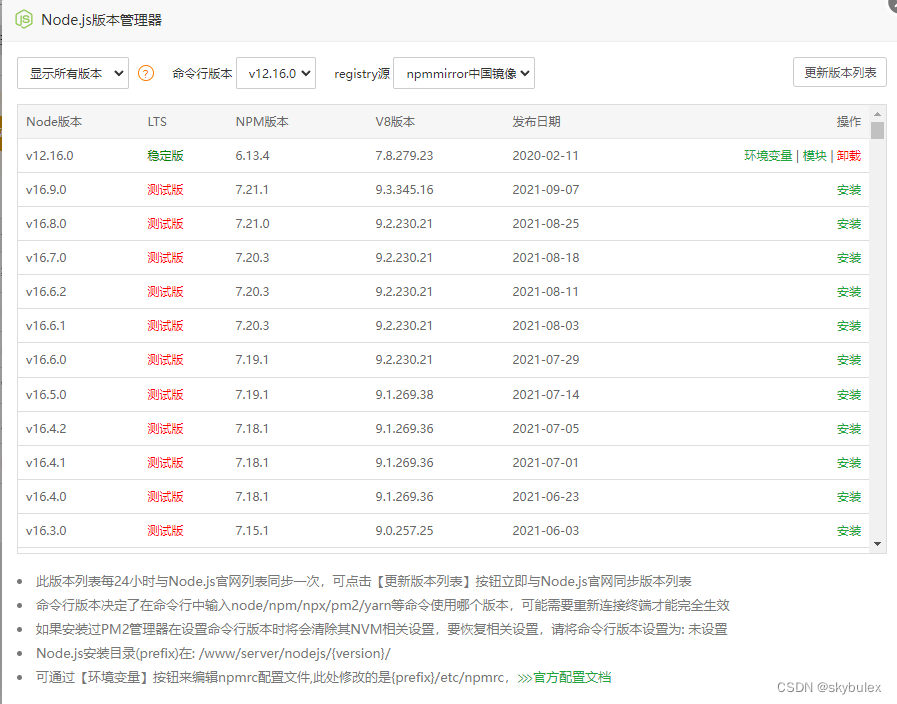Screen dimensions: 897x704
Task: Click release date 2021-08-25 cell
Action: pyautogui.click(x=546, y=224)
